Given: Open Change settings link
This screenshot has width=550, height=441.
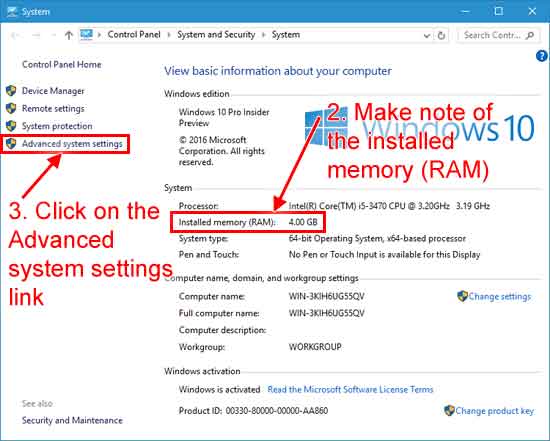Looking at the screenshot, I should tap(499, 296).
